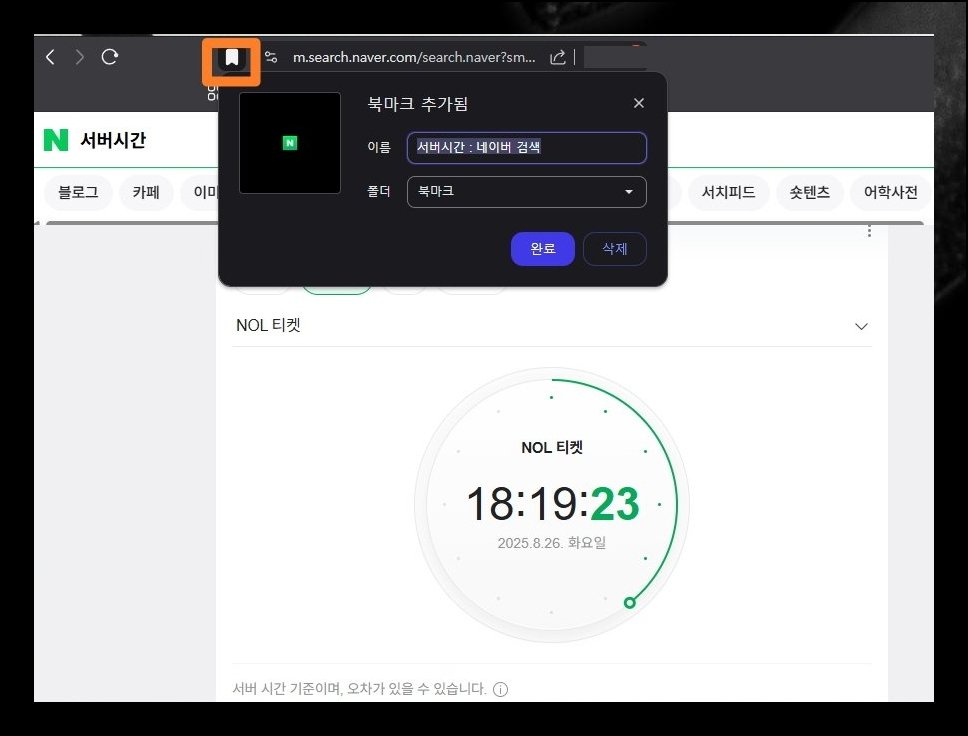Click the URL text m.search.naver.com
968x736 pixels.
[x=414, y=57]
